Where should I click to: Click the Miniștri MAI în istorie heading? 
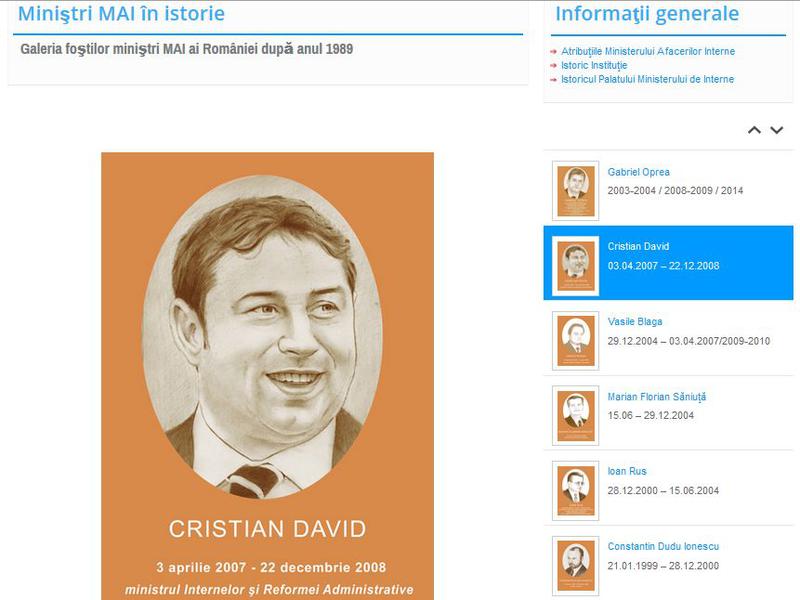tap(121, 13)
